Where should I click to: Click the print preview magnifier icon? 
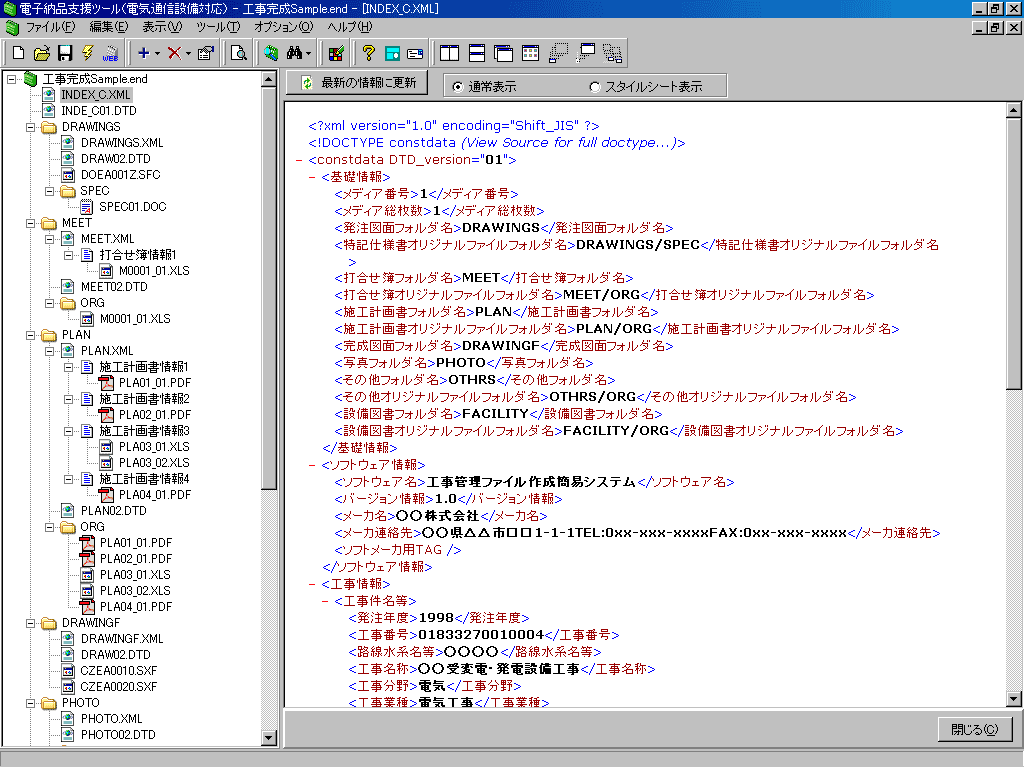point(238,53)
